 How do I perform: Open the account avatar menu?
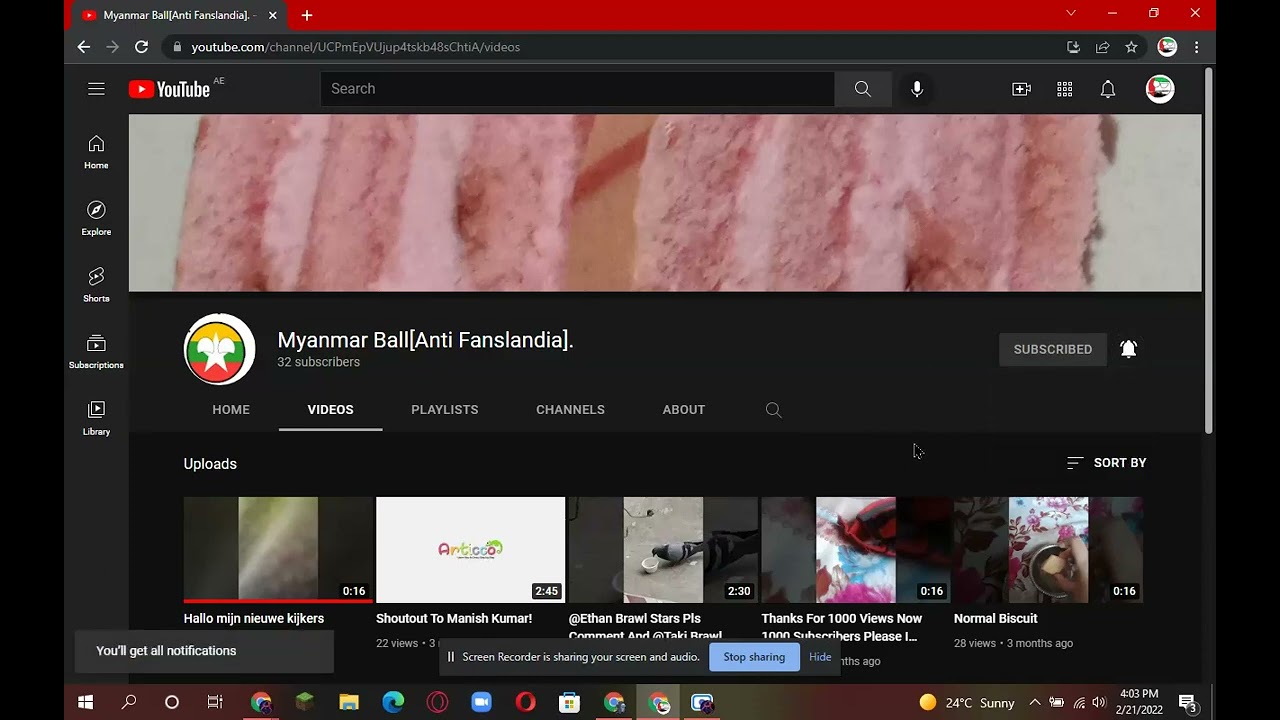[x=1160, y=89]
